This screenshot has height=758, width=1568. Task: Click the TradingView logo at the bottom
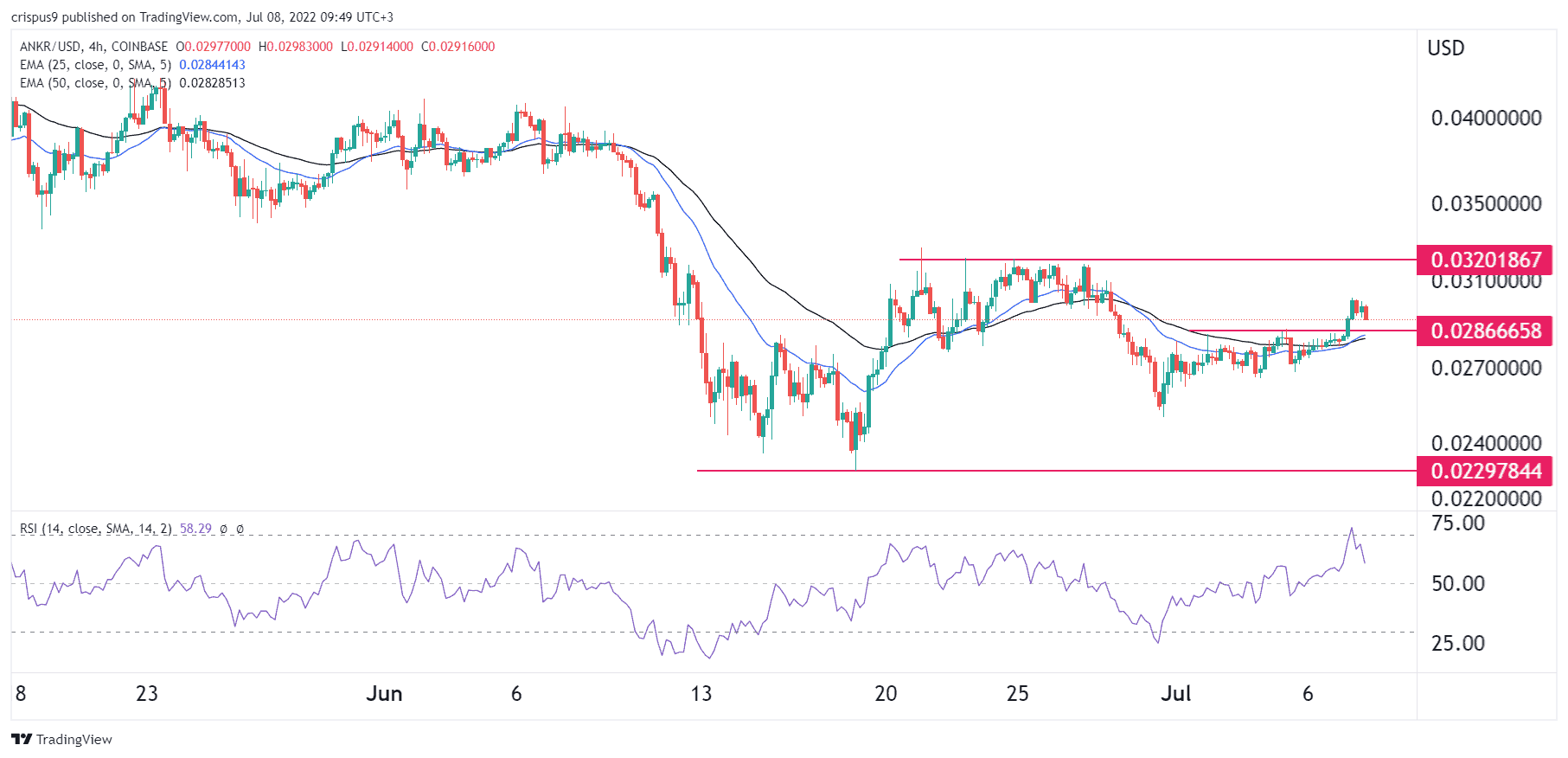61,739
